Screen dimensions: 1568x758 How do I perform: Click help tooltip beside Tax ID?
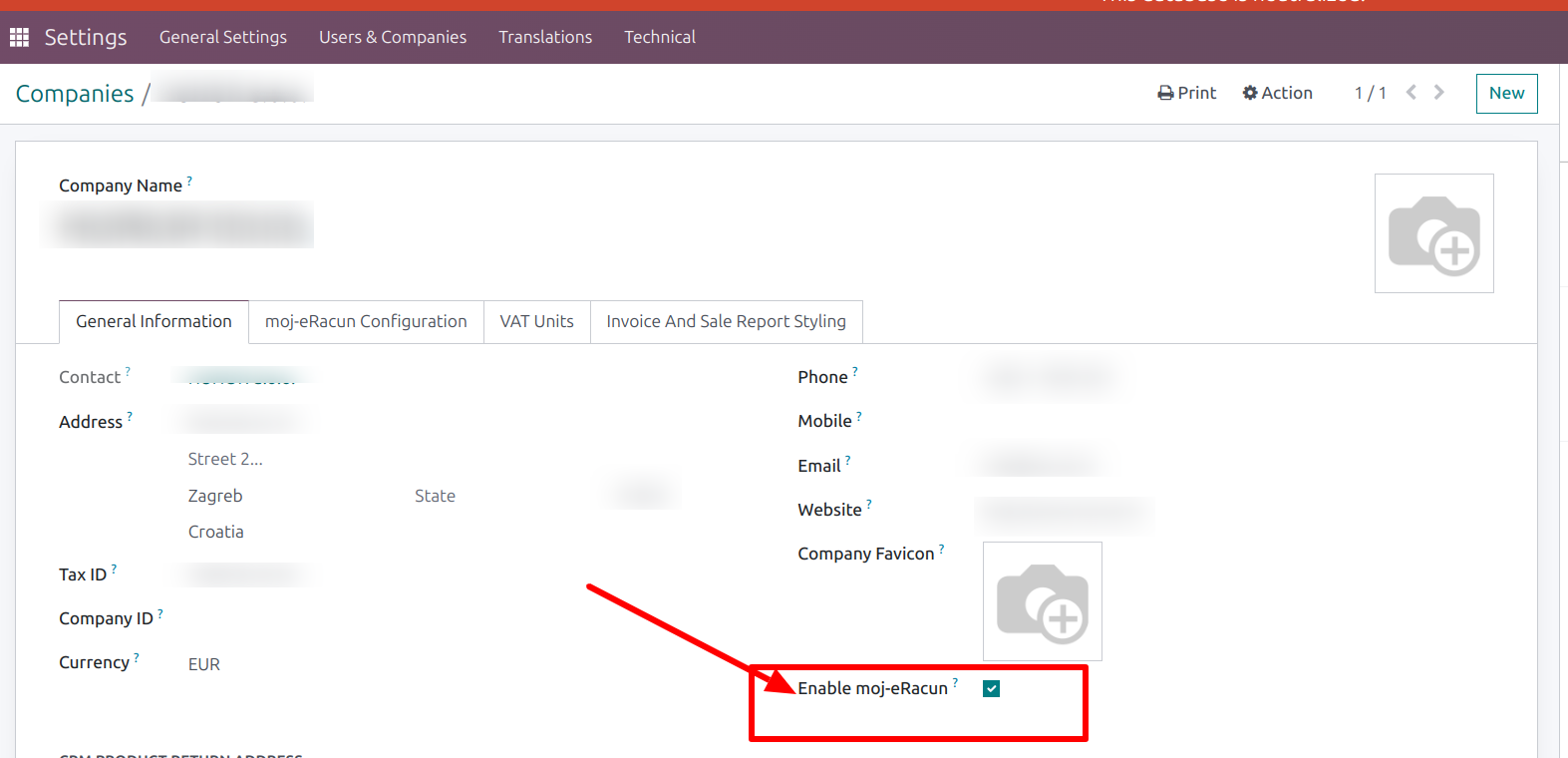[x=114, y=569]
